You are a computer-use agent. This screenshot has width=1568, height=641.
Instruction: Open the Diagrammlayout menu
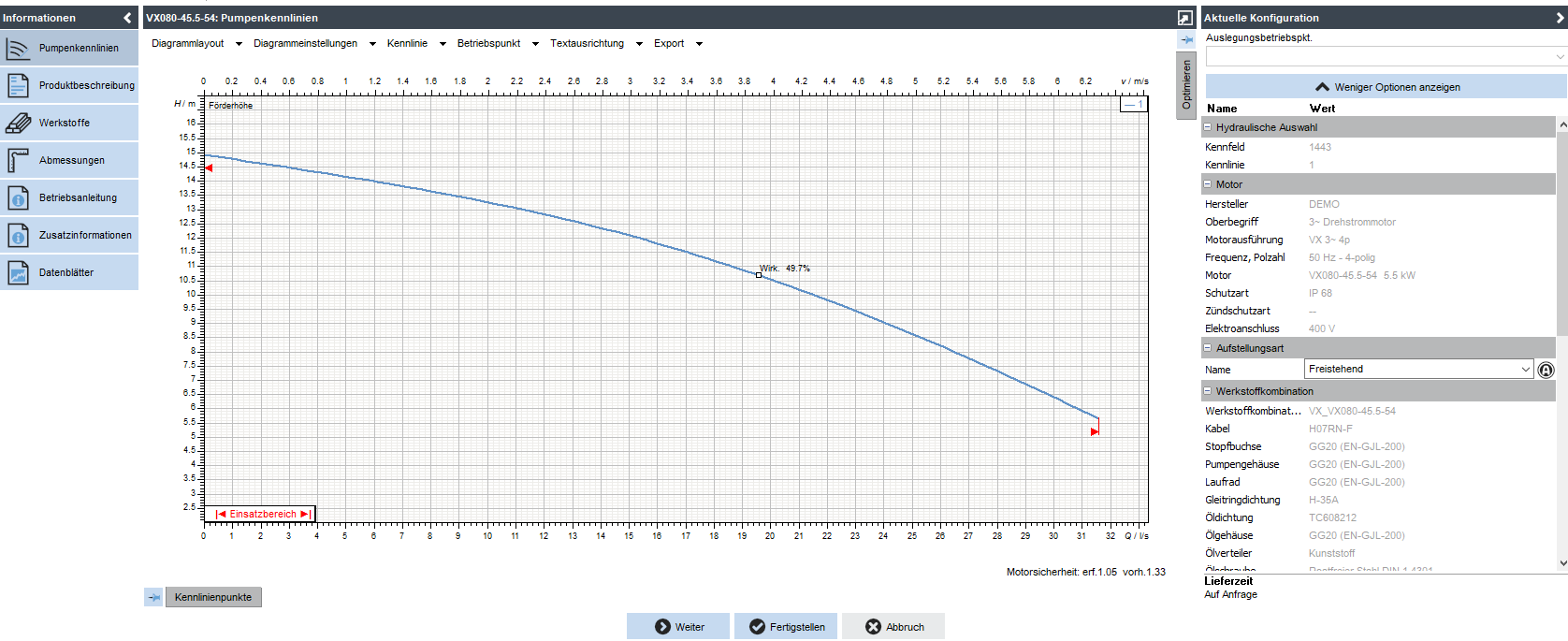(x=196, y=43)
